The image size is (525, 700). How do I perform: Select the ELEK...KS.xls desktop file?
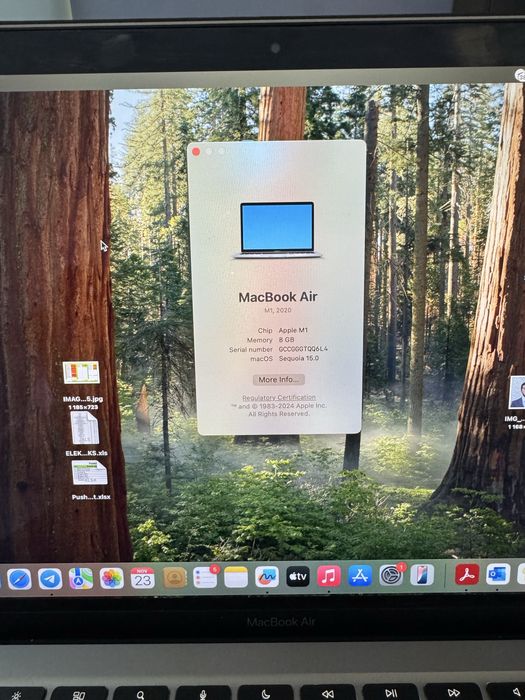click(86, 433)
